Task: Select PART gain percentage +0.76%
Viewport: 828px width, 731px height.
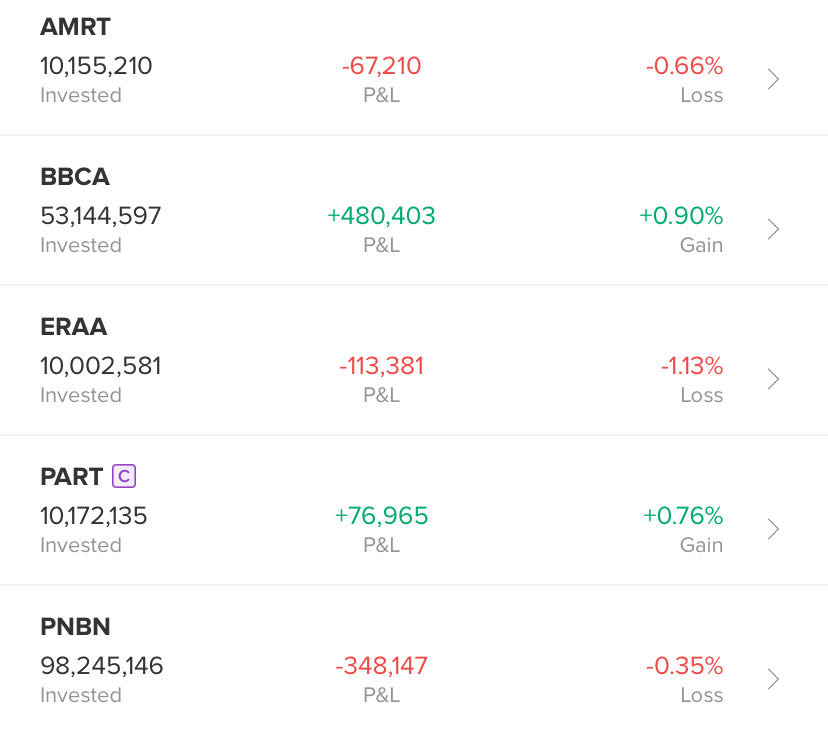Action: click(x=683, y=516)
